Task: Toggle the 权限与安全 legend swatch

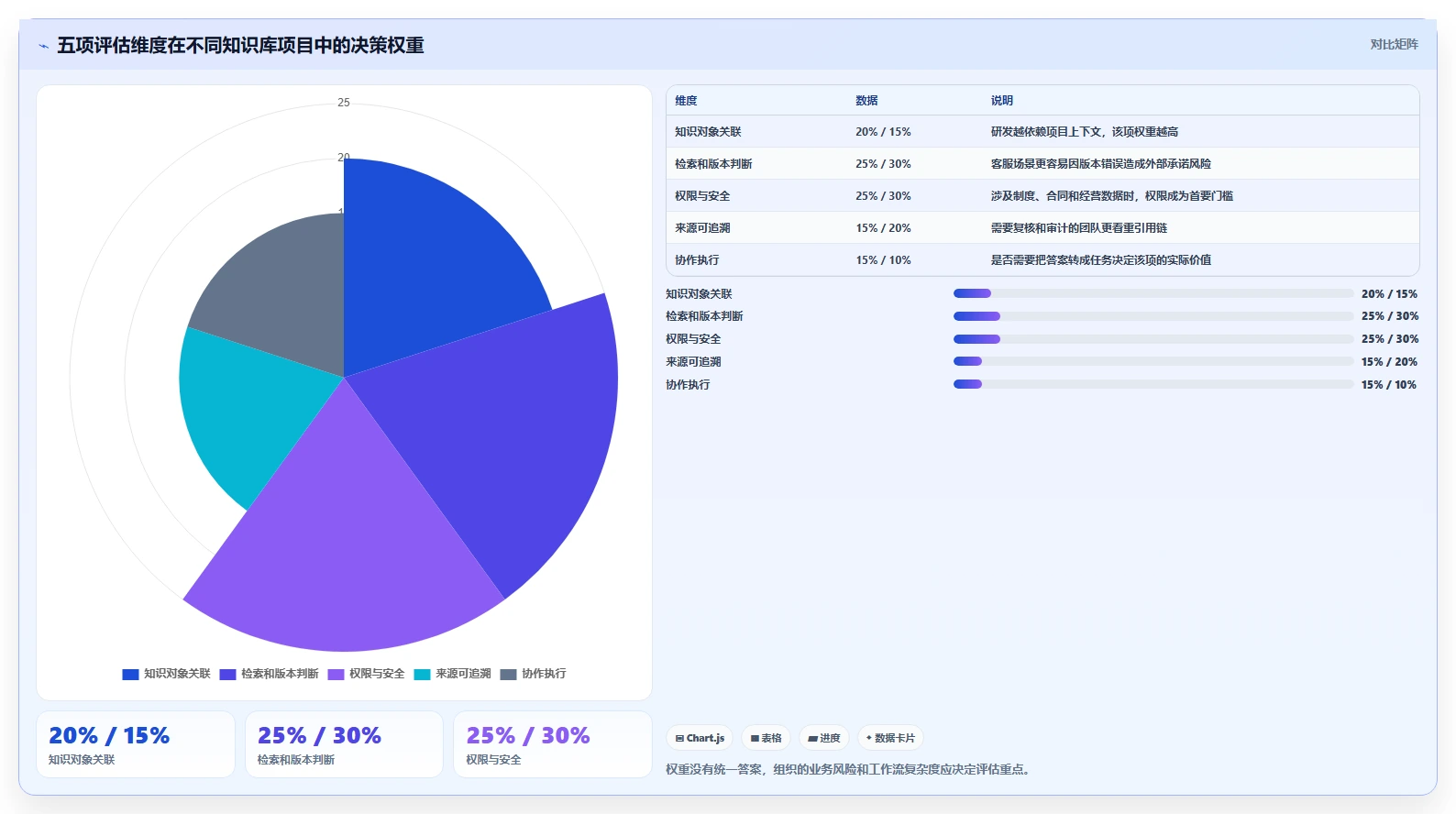Action: pyautogui.click(x=336, y=675)
